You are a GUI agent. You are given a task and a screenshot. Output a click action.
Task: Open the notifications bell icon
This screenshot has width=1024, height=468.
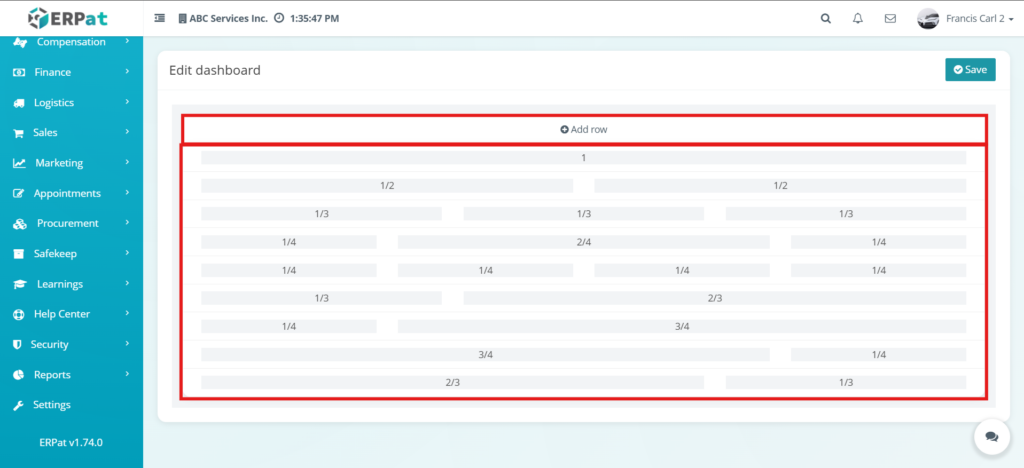858,19
